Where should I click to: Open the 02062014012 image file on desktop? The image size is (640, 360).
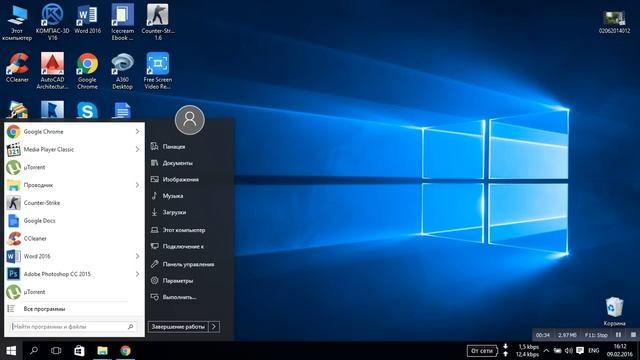point(614,22)
